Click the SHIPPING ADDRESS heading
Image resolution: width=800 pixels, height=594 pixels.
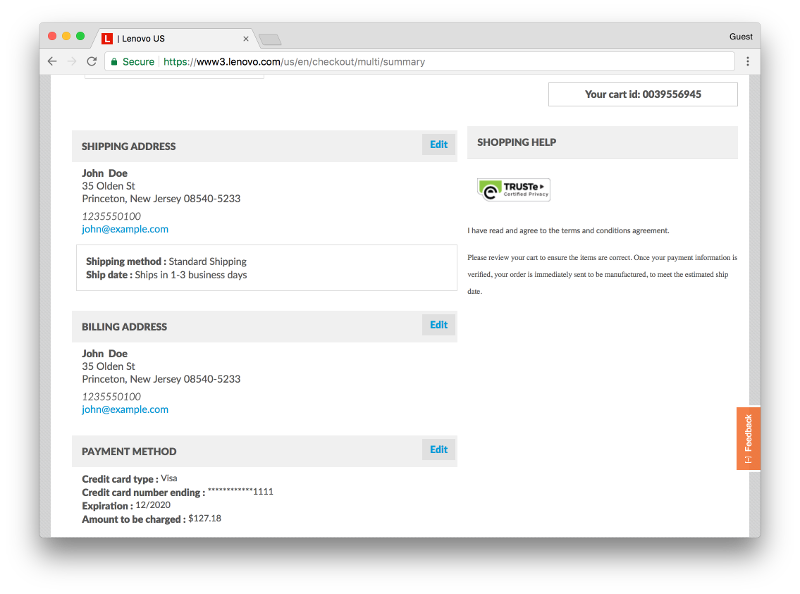click(x=129, y=146)
